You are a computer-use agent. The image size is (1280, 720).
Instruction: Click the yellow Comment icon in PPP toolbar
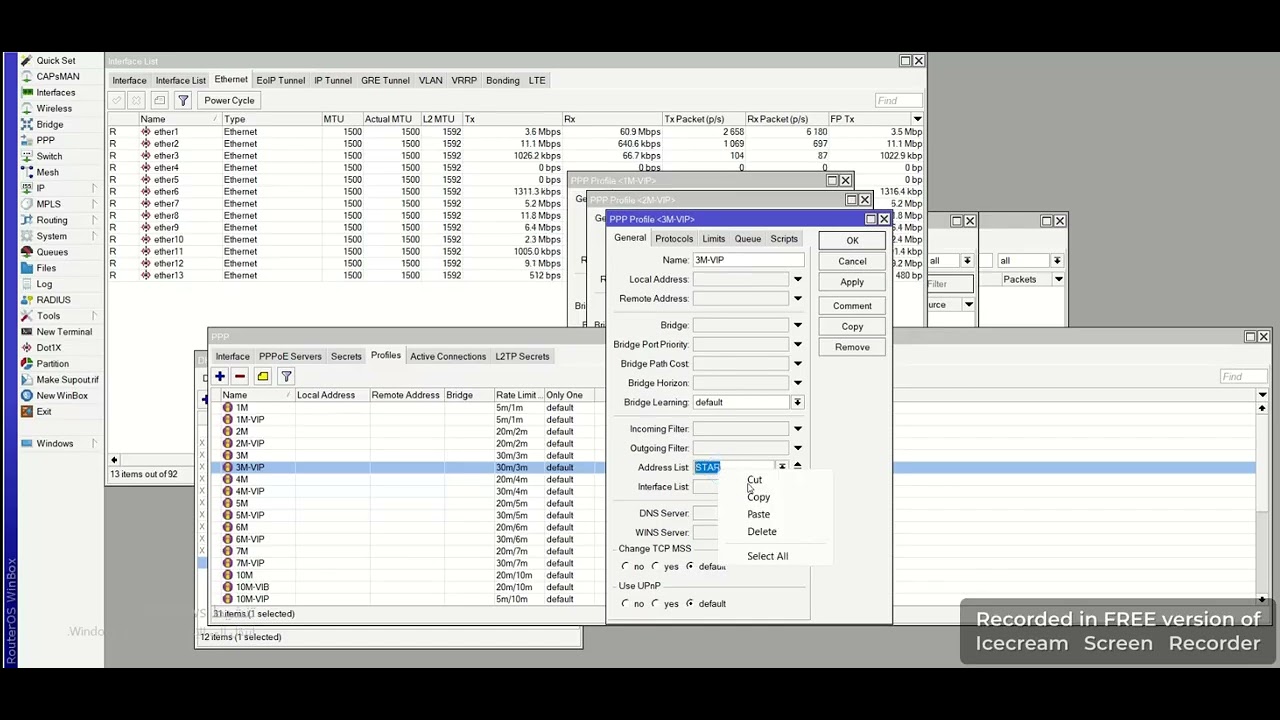[x=263, y=377]
